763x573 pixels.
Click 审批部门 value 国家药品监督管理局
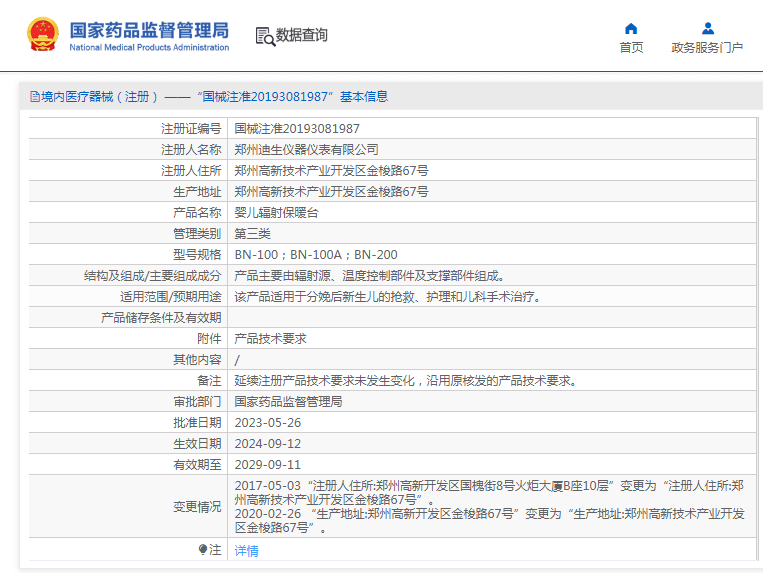[289, 402]
